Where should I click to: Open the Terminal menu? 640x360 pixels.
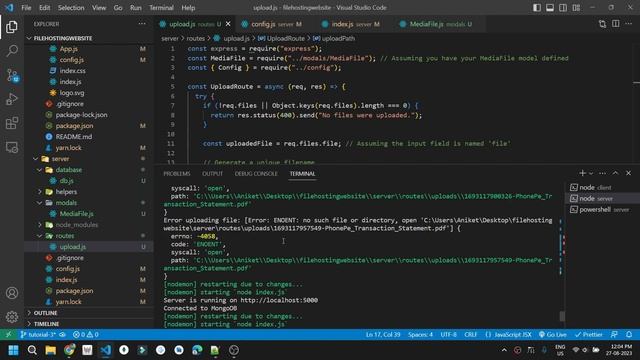point(161,8)
